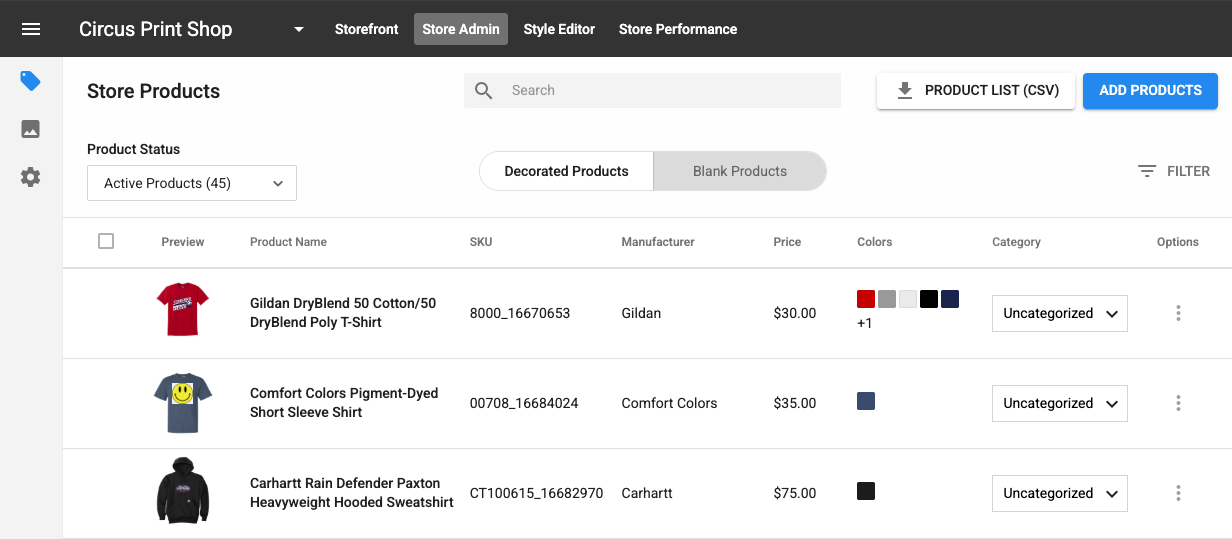Click manufacturer cell Carhartt
This screenshot has height=539, width=1232.
(647, 493)
